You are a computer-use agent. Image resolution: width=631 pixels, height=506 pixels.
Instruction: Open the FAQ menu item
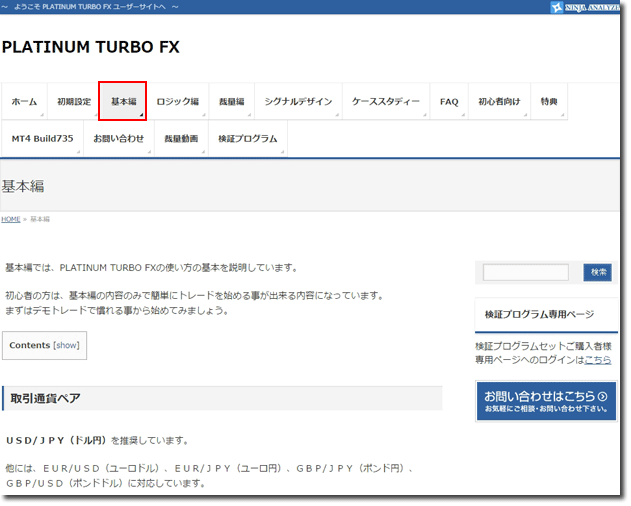[449, 101]
